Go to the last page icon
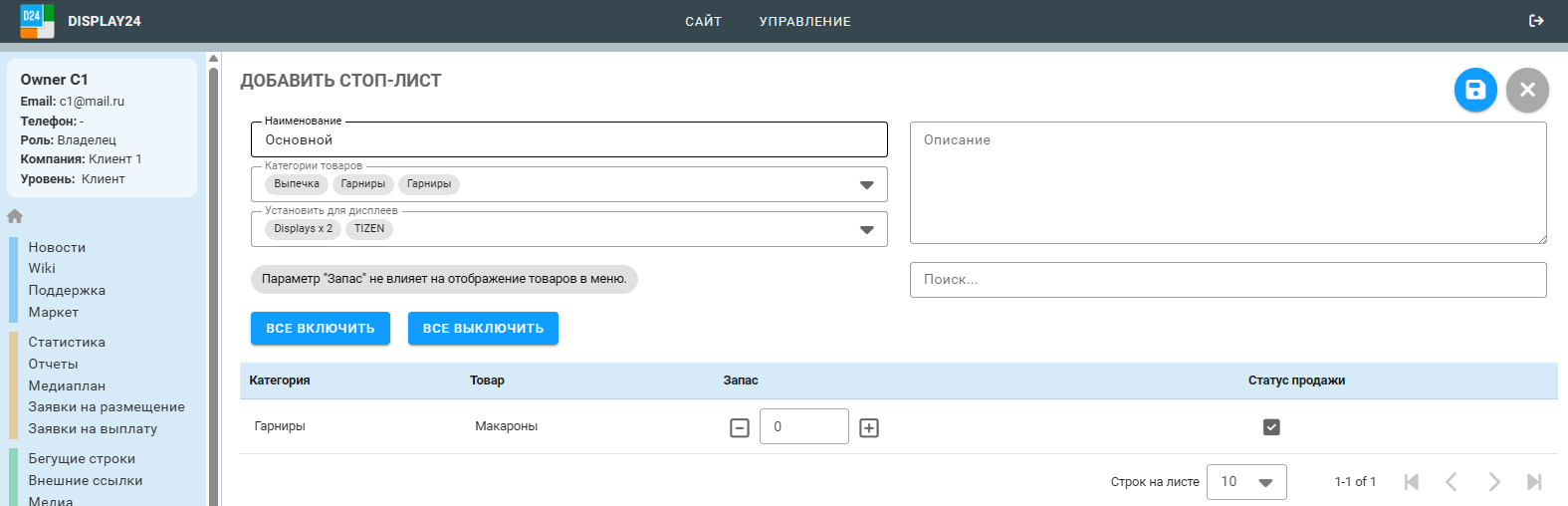 [x=1534, y=482]
